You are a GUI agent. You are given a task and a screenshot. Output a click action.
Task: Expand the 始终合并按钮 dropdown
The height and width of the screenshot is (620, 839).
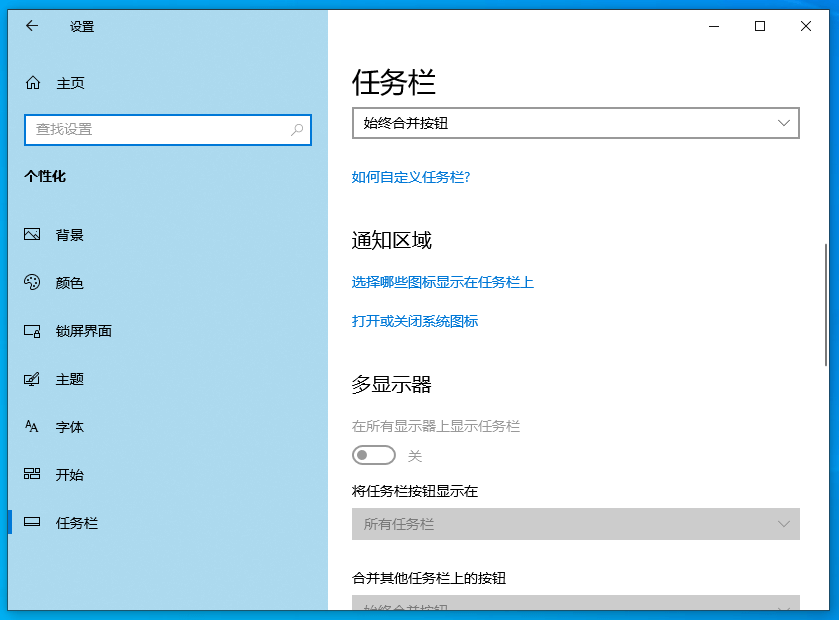(575, 123)
